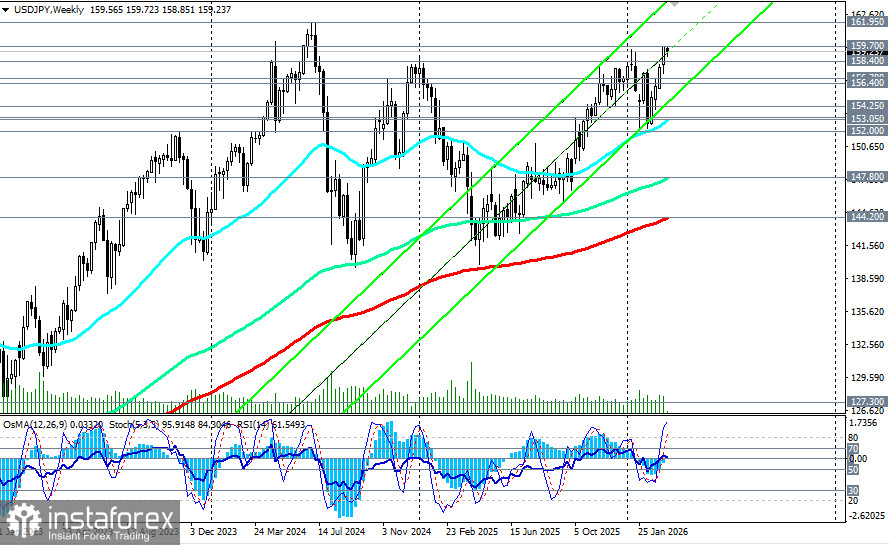The height and width of the screenshot is (545, 889).
Task: Click the 23 Feb 2025 date label
Action: point(472,532)
